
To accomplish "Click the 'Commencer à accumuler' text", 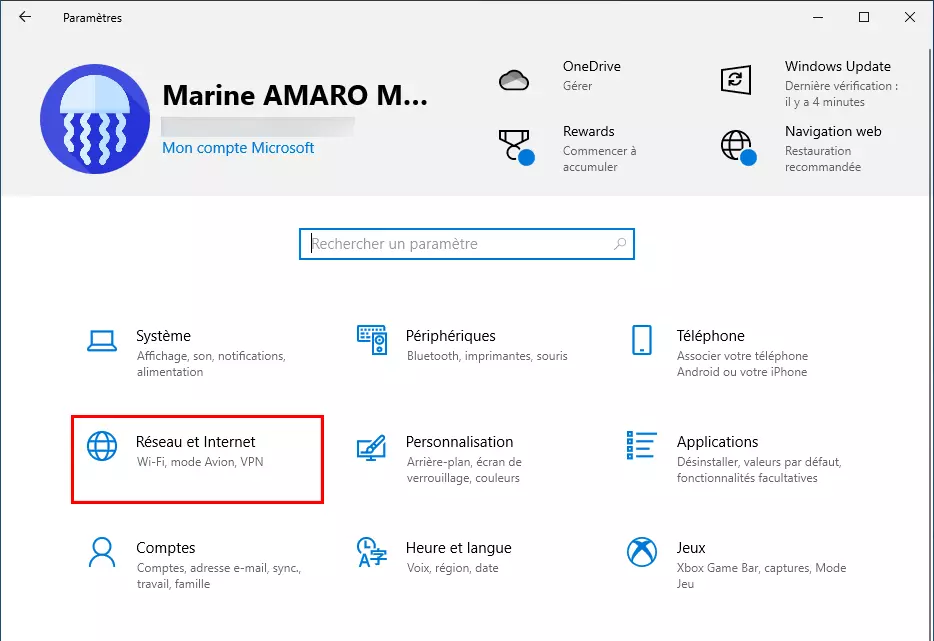I will tap(599, 158).
